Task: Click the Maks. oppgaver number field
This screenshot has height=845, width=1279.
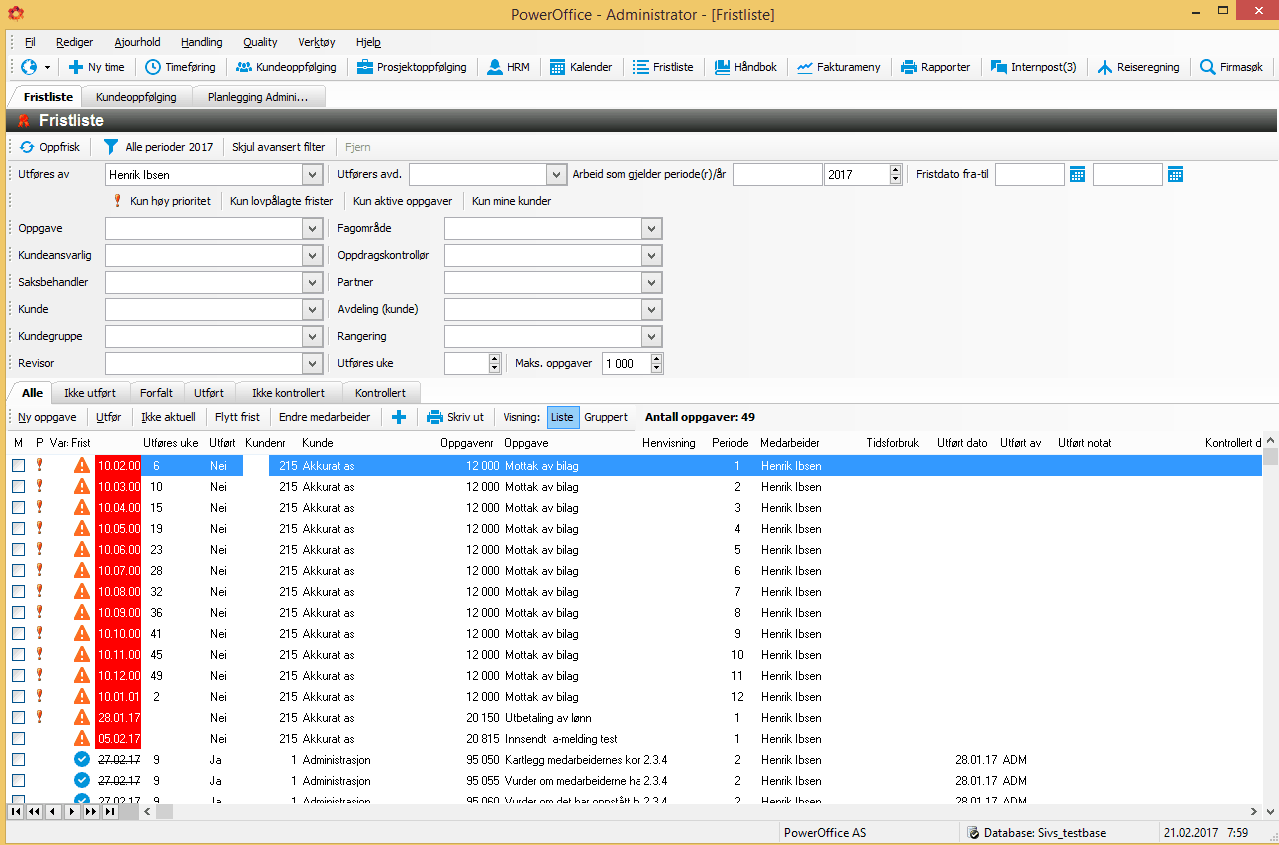Action: click(x=626, y=364)
